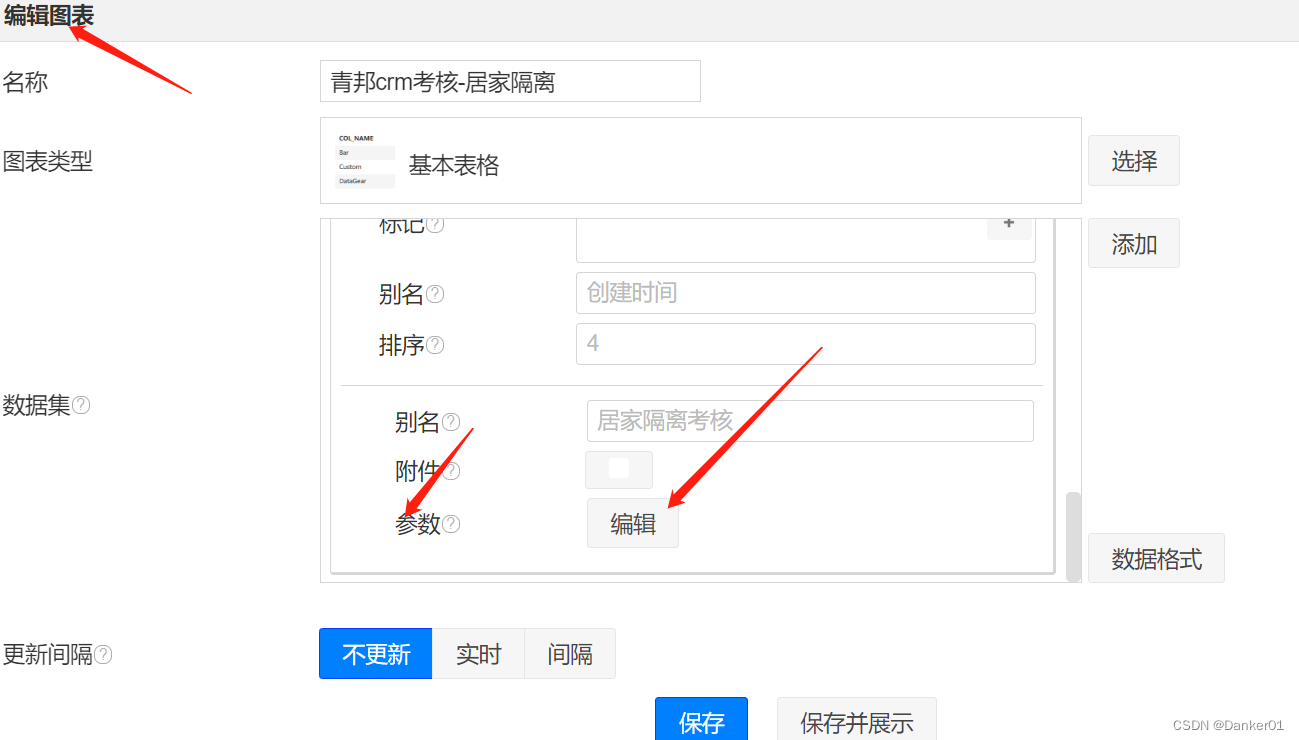
Task: Open the help icon next to 参数
Action: point(451,523)
